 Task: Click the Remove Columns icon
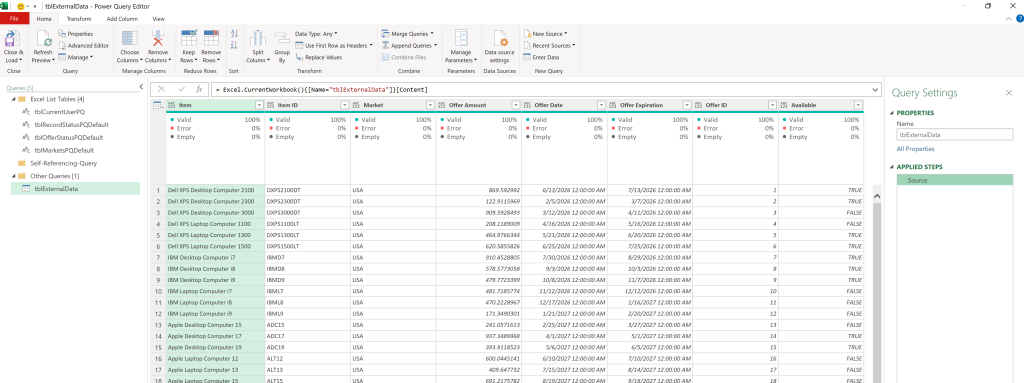point(158,39)
